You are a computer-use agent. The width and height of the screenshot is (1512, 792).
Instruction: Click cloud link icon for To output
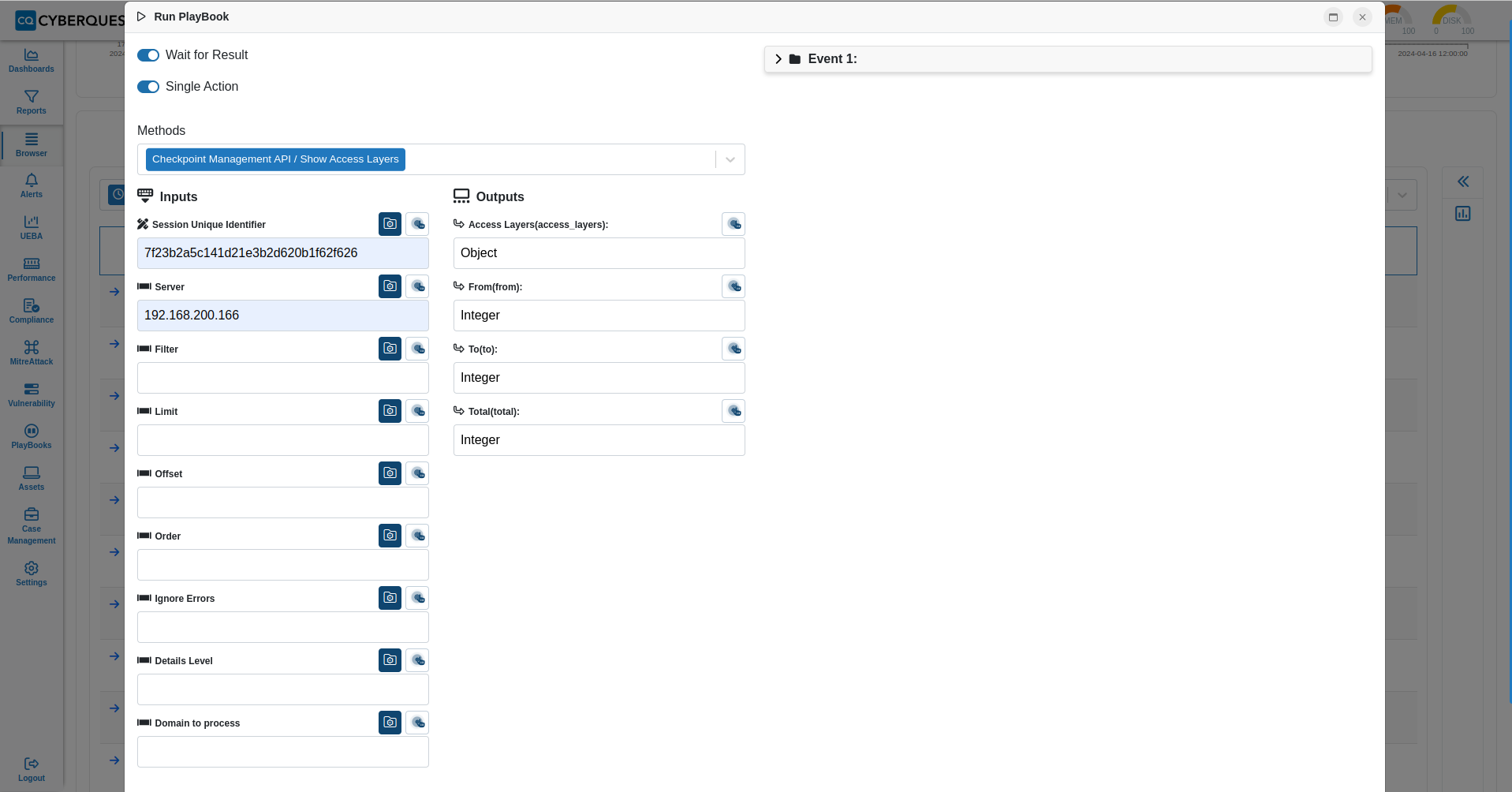point(734,349)
